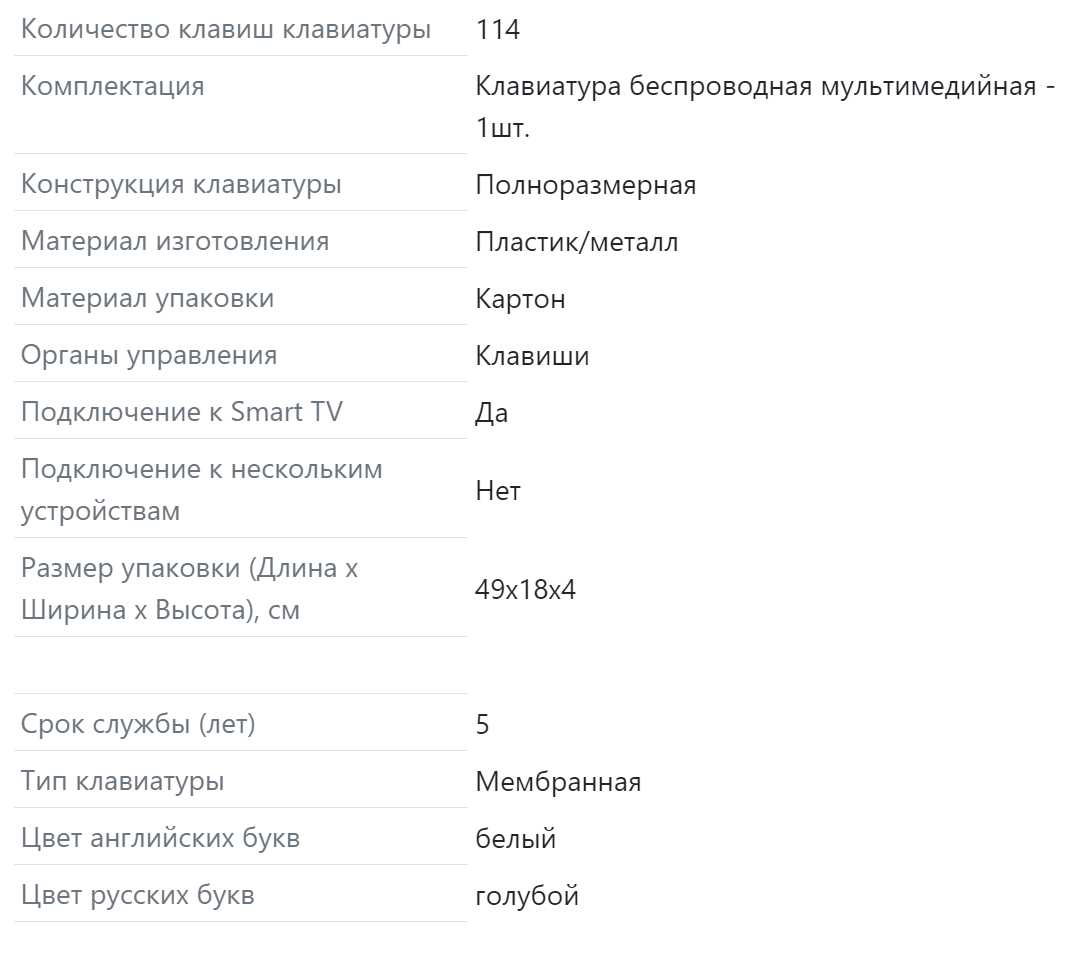Click 'Клавиатура беспроводная мультимедийная' value text
Screen dimensions: 1084x964
pos(756,87)
